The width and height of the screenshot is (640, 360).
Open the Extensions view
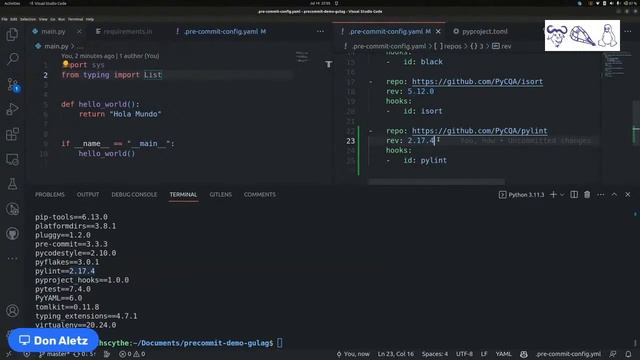pyautogui.click(x=12, y=134)
